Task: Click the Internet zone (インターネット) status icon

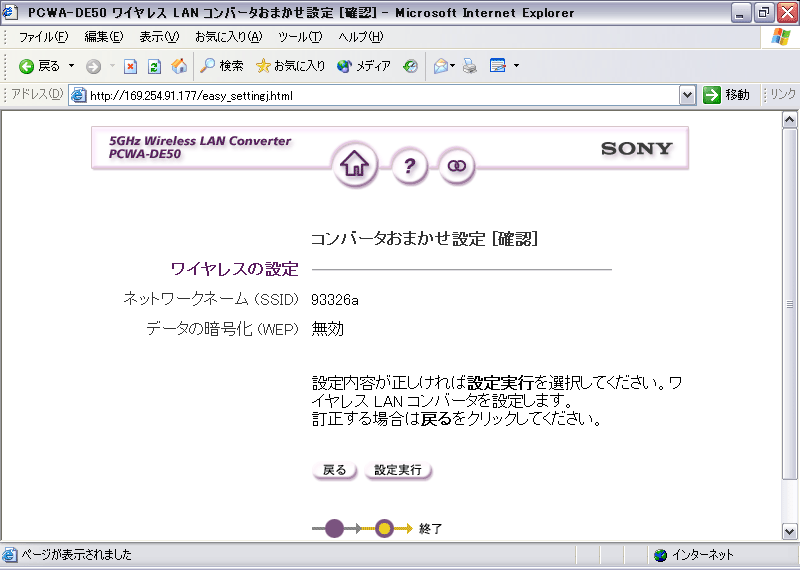Action: point(661,555)
